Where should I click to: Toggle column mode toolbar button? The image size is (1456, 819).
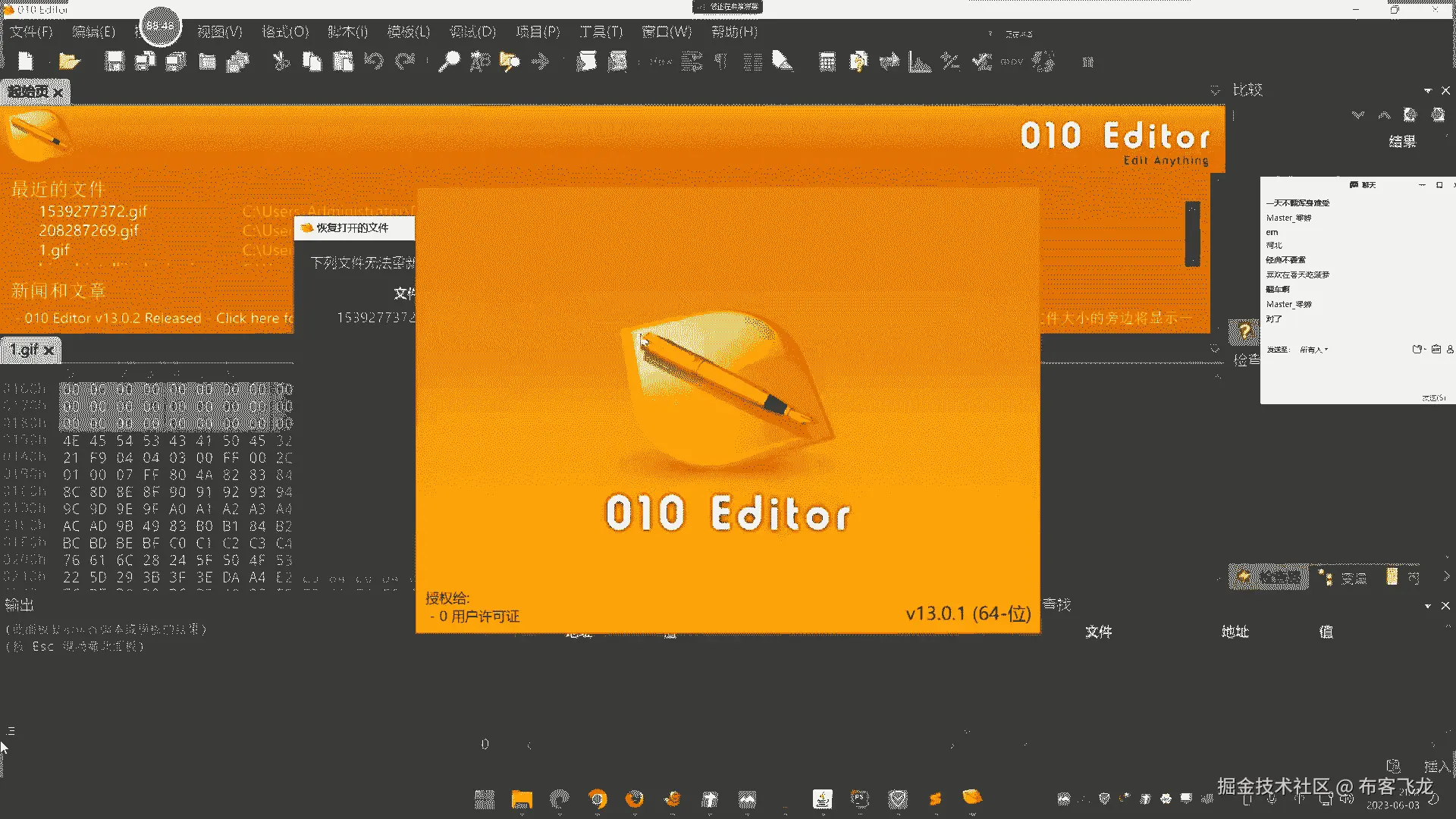tap(752, 62)
